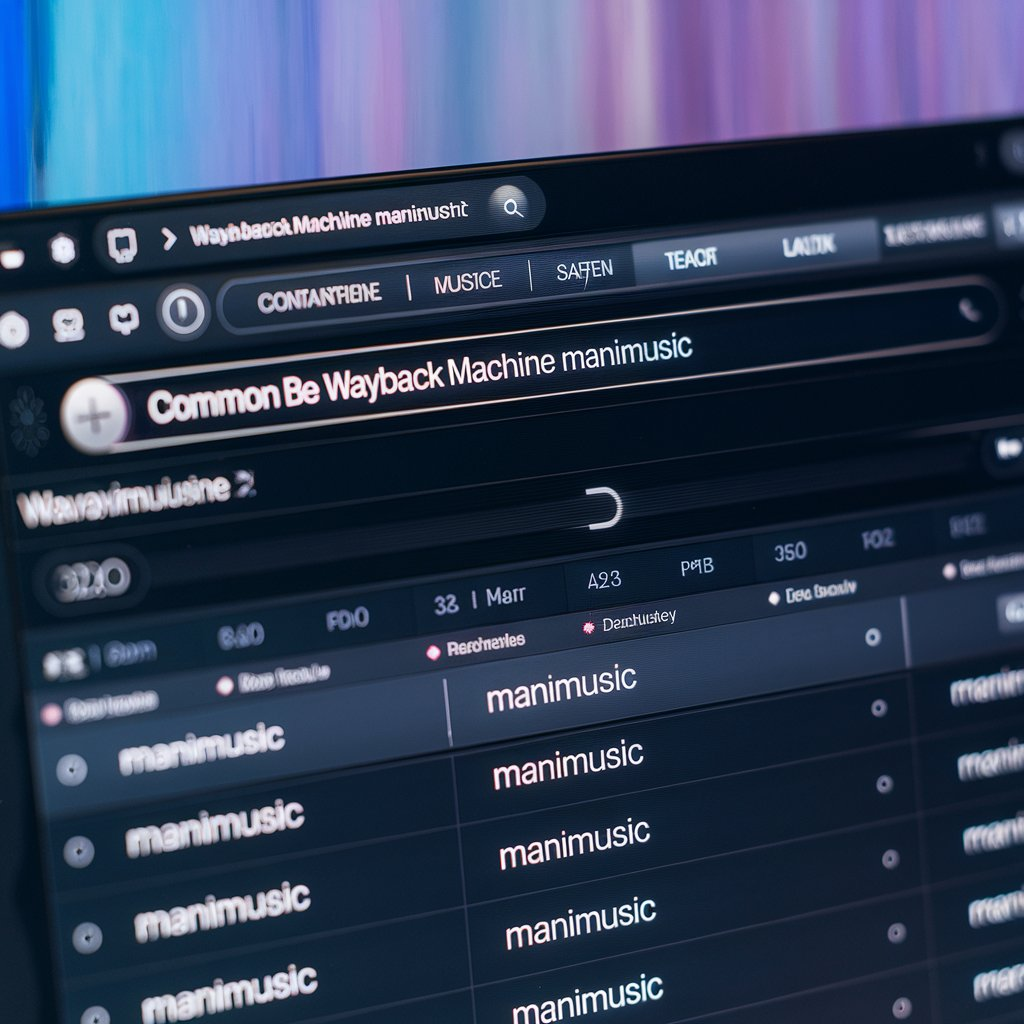Switch to the highlighted TEACR tab
The image size is (1024, 1024).
[691, 259]
